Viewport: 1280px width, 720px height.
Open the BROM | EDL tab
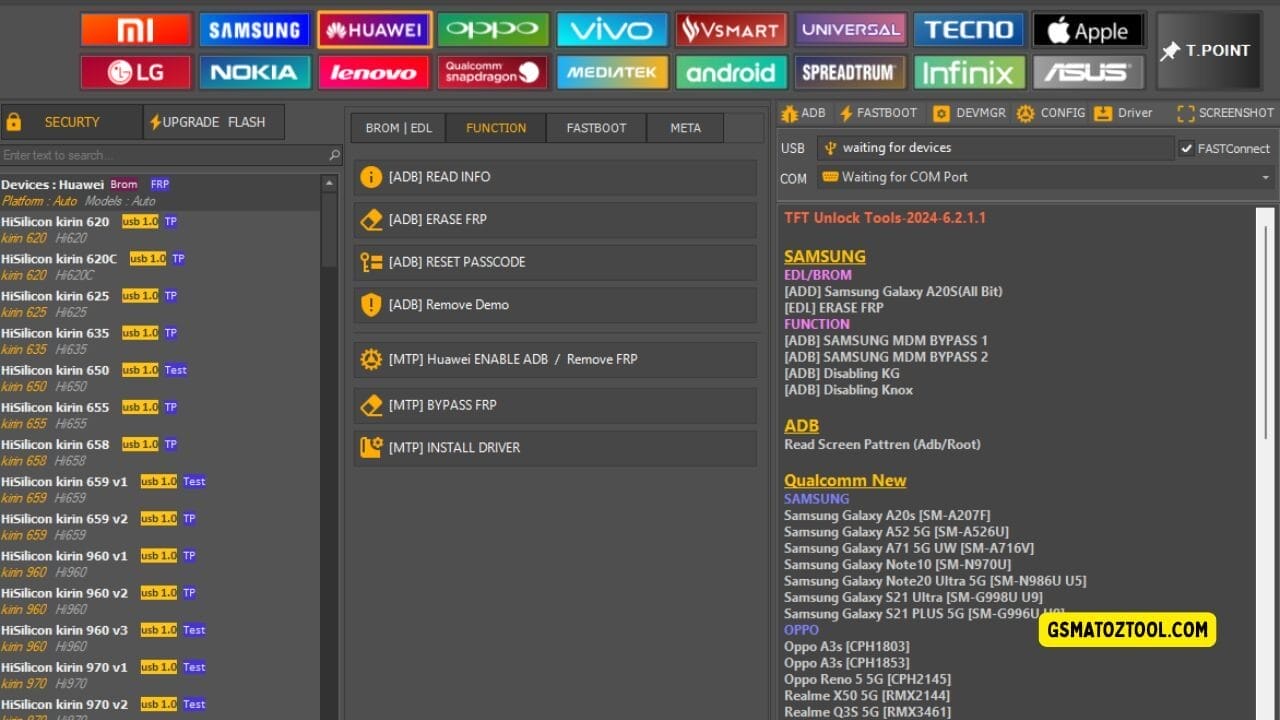point(398,127)
